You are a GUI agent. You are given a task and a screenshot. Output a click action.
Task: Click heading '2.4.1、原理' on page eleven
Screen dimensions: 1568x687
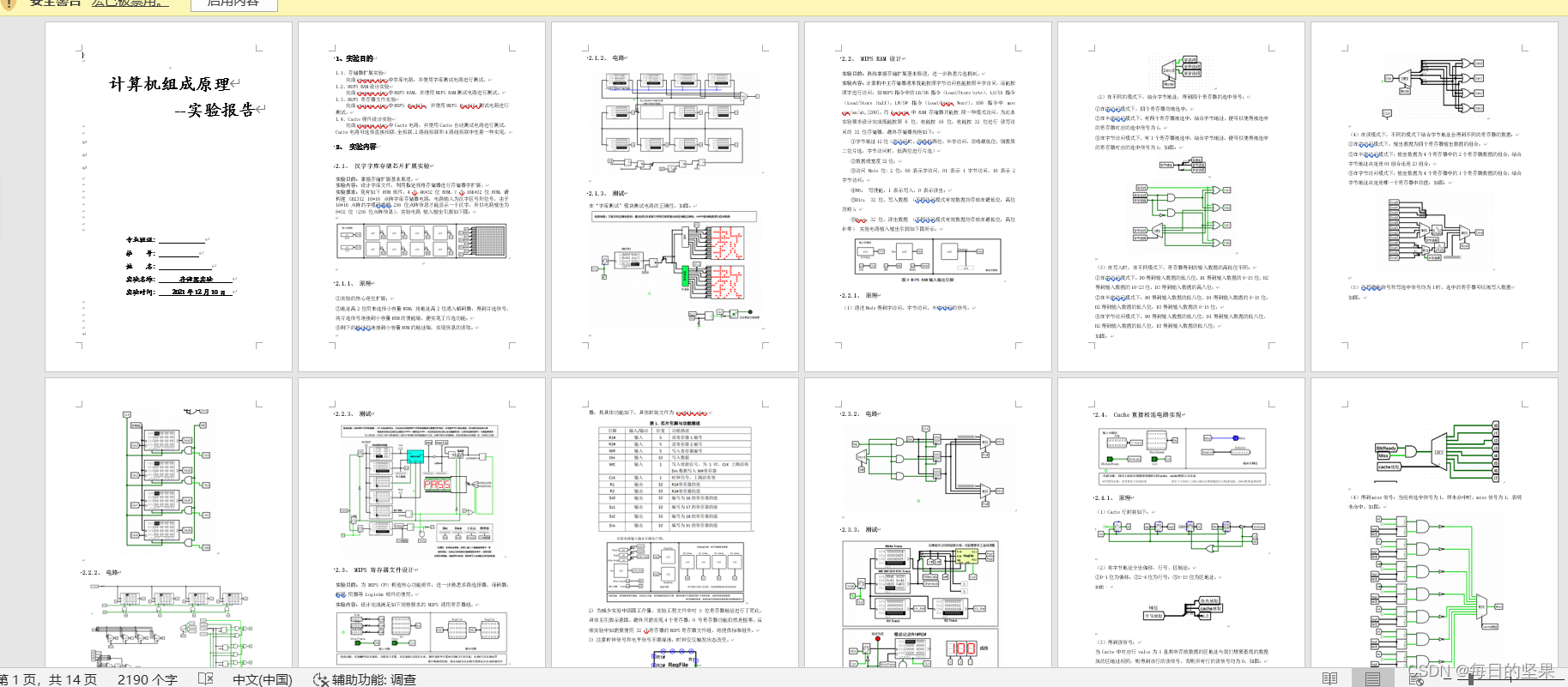[x=1114, y=497]
